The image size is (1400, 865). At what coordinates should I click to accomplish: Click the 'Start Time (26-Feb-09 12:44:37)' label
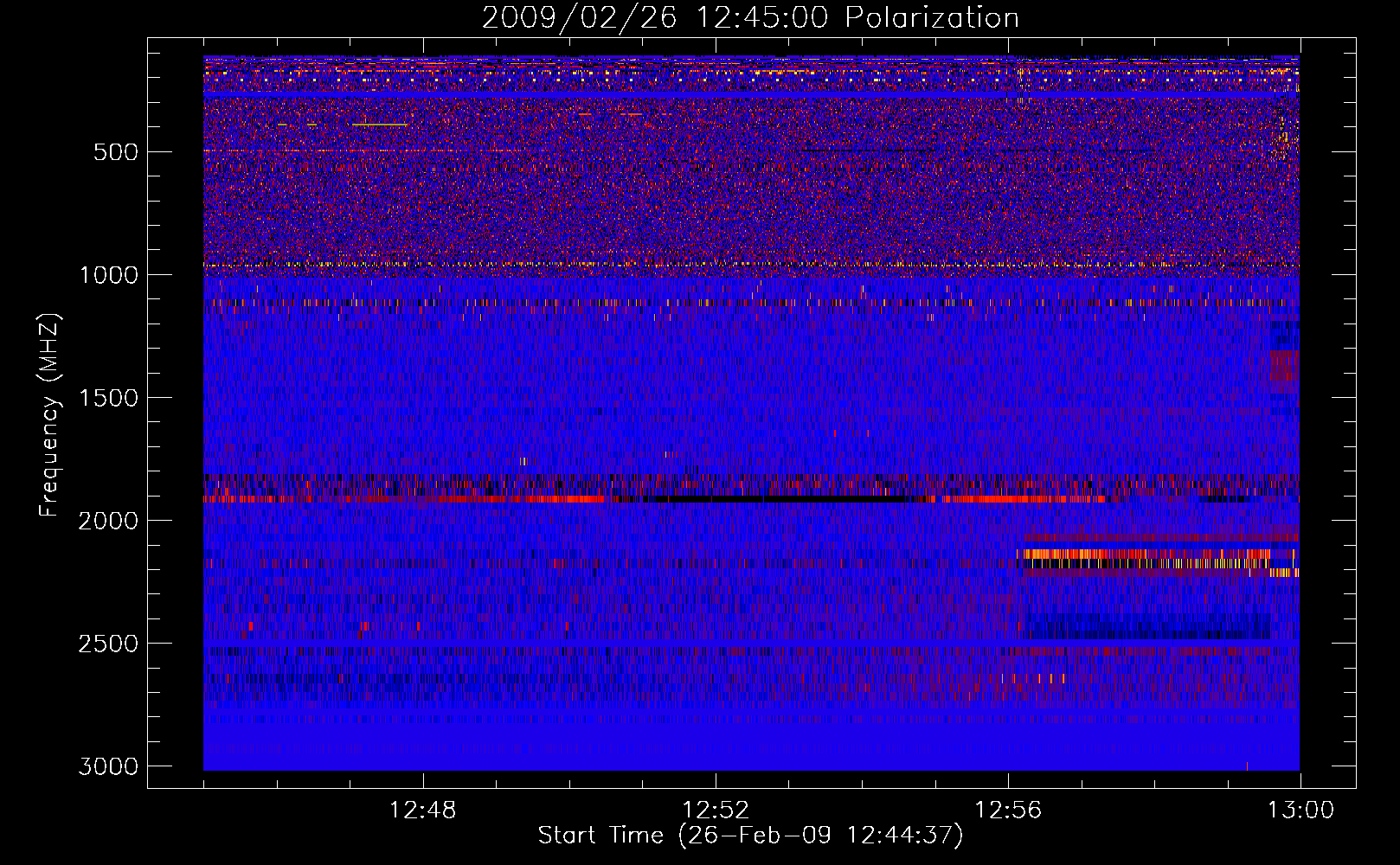click(x=750, y=836)
